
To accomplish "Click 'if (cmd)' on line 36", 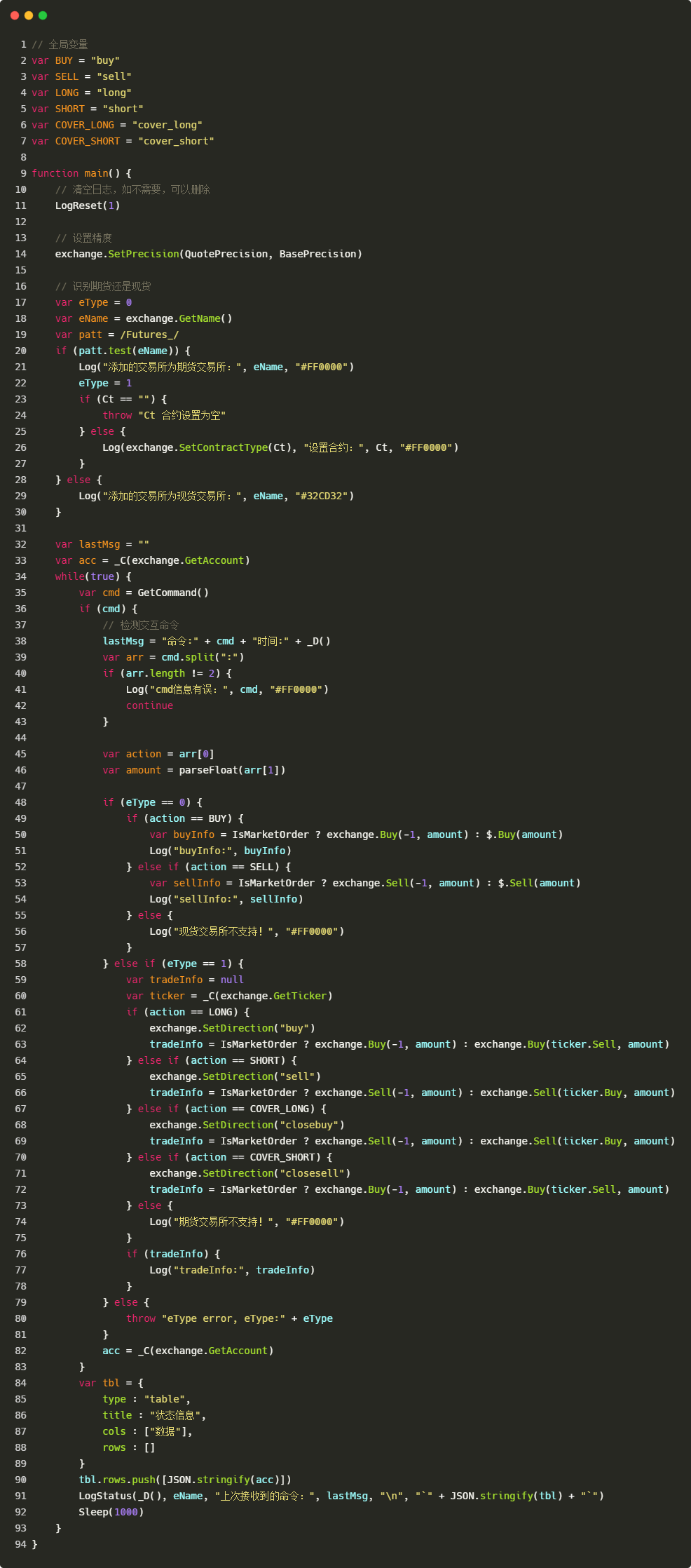I will coord(102,609).
